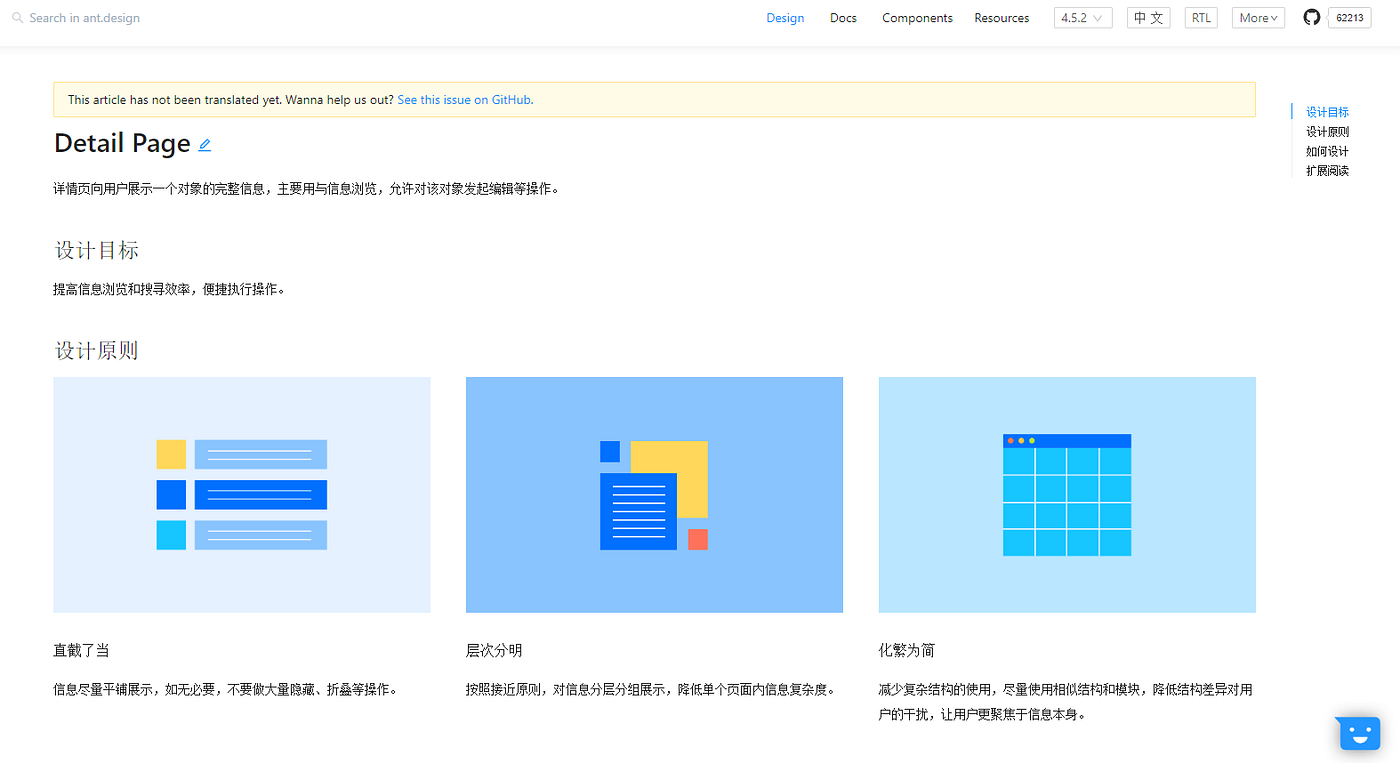Follow the See this issue on GitHub link
The height and width of the screenshot is (763, 1400).
[x=464, y=100]
